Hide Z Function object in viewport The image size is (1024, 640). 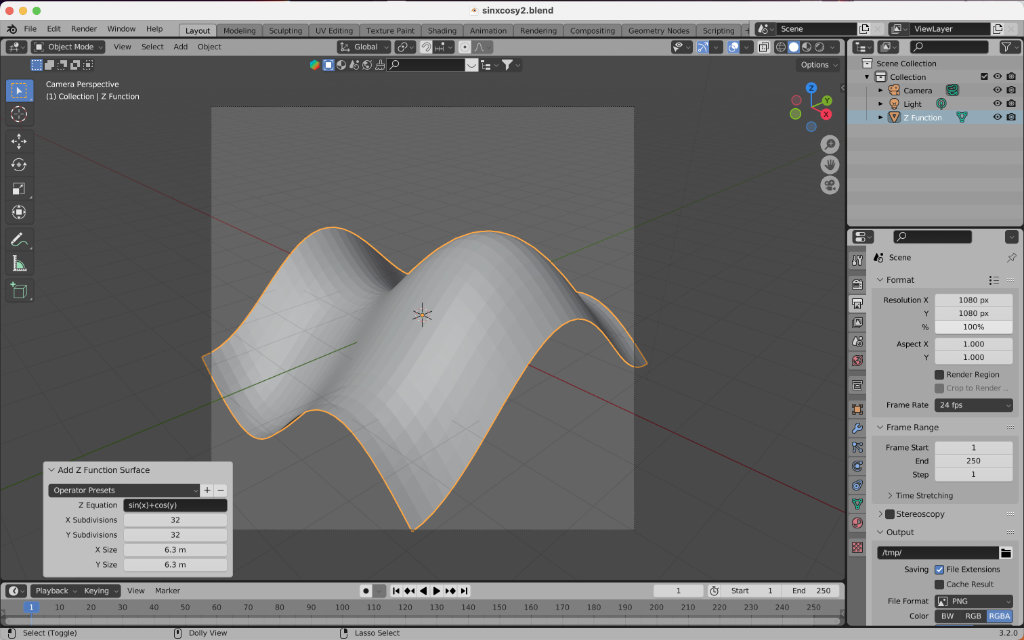pyautogui.click(x=997, y=117)
